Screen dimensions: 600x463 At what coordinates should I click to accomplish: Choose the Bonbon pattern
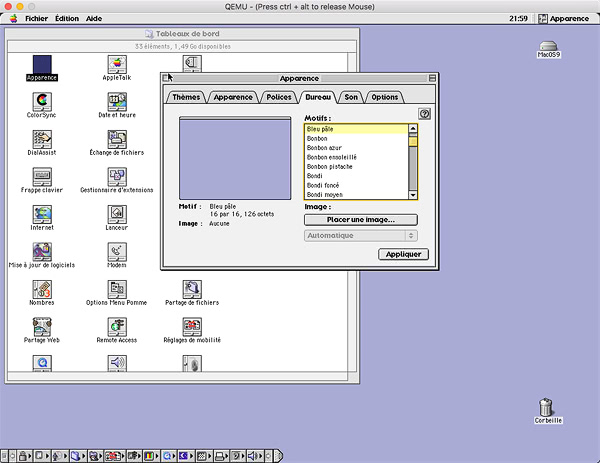coord(357,139)
